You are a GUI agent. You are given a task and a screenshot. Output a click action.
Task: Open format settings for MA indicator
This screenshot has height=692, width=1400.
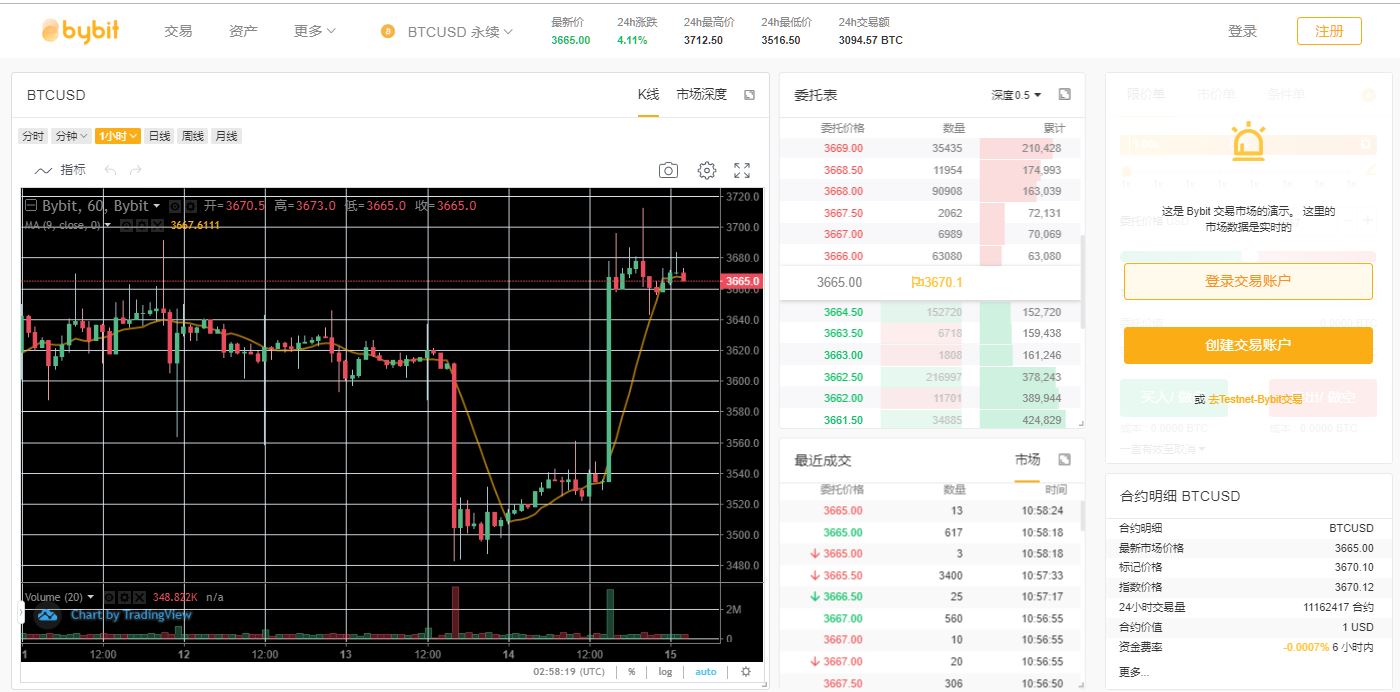[142, 225]
